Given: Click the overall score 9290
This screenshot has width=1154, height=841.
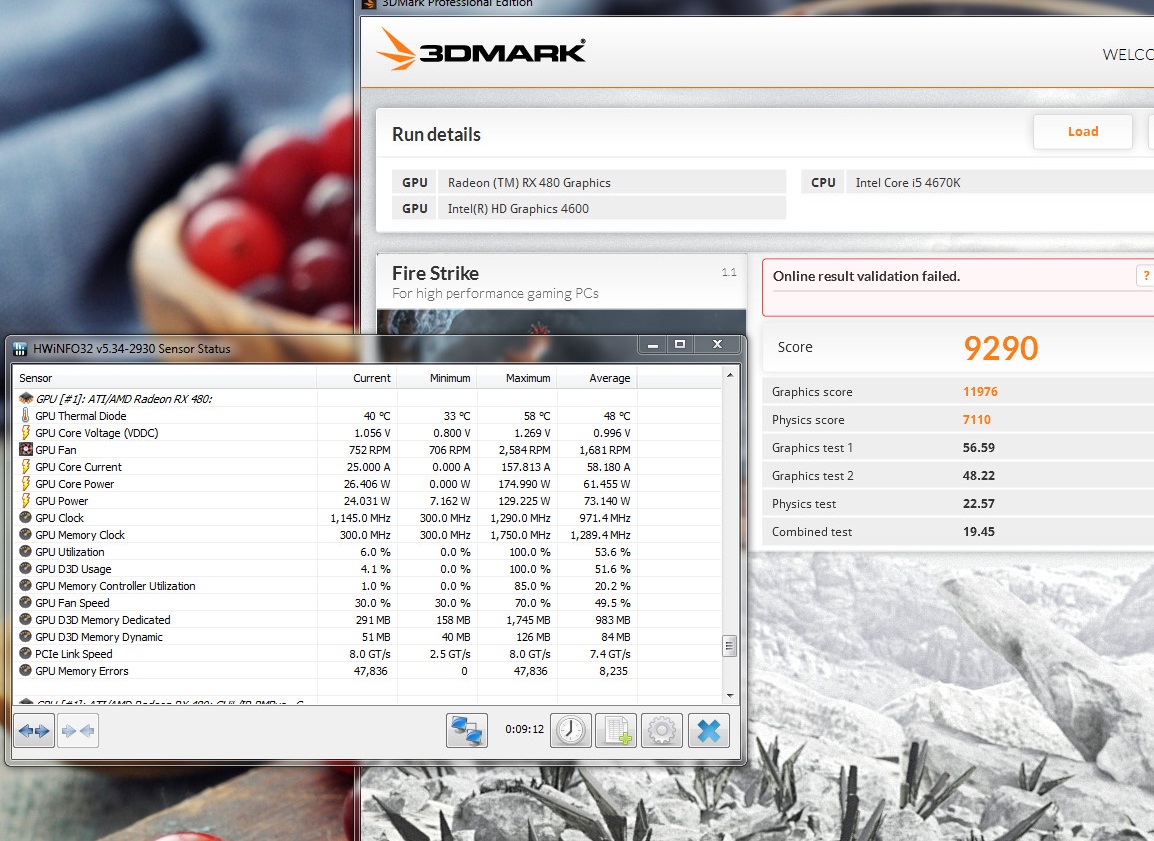Looking at the screenshot, I should [1000, 348].
